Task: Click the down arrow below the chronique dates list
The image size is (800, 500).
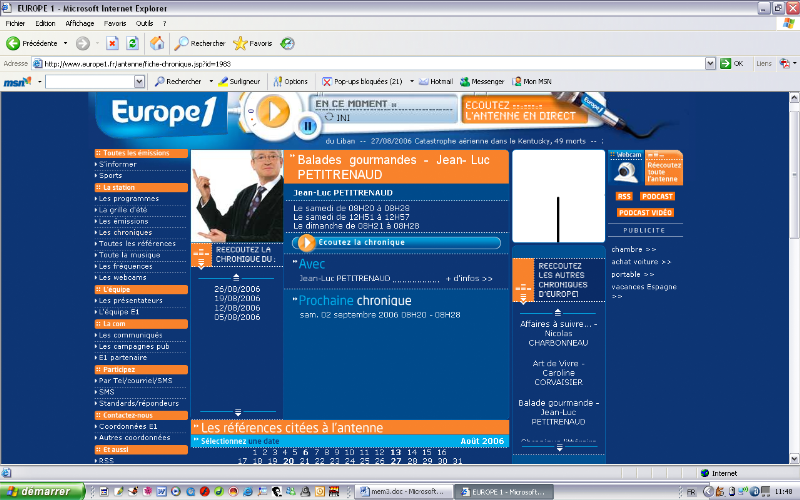Action: pyautogui.click(x=238, y=412)
